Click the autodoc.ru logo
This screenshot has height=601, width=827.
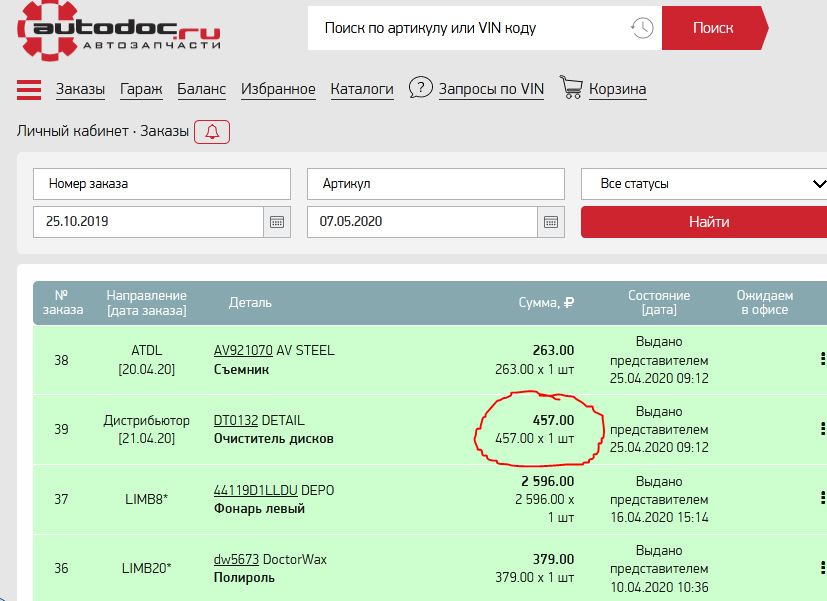[119, 31]
